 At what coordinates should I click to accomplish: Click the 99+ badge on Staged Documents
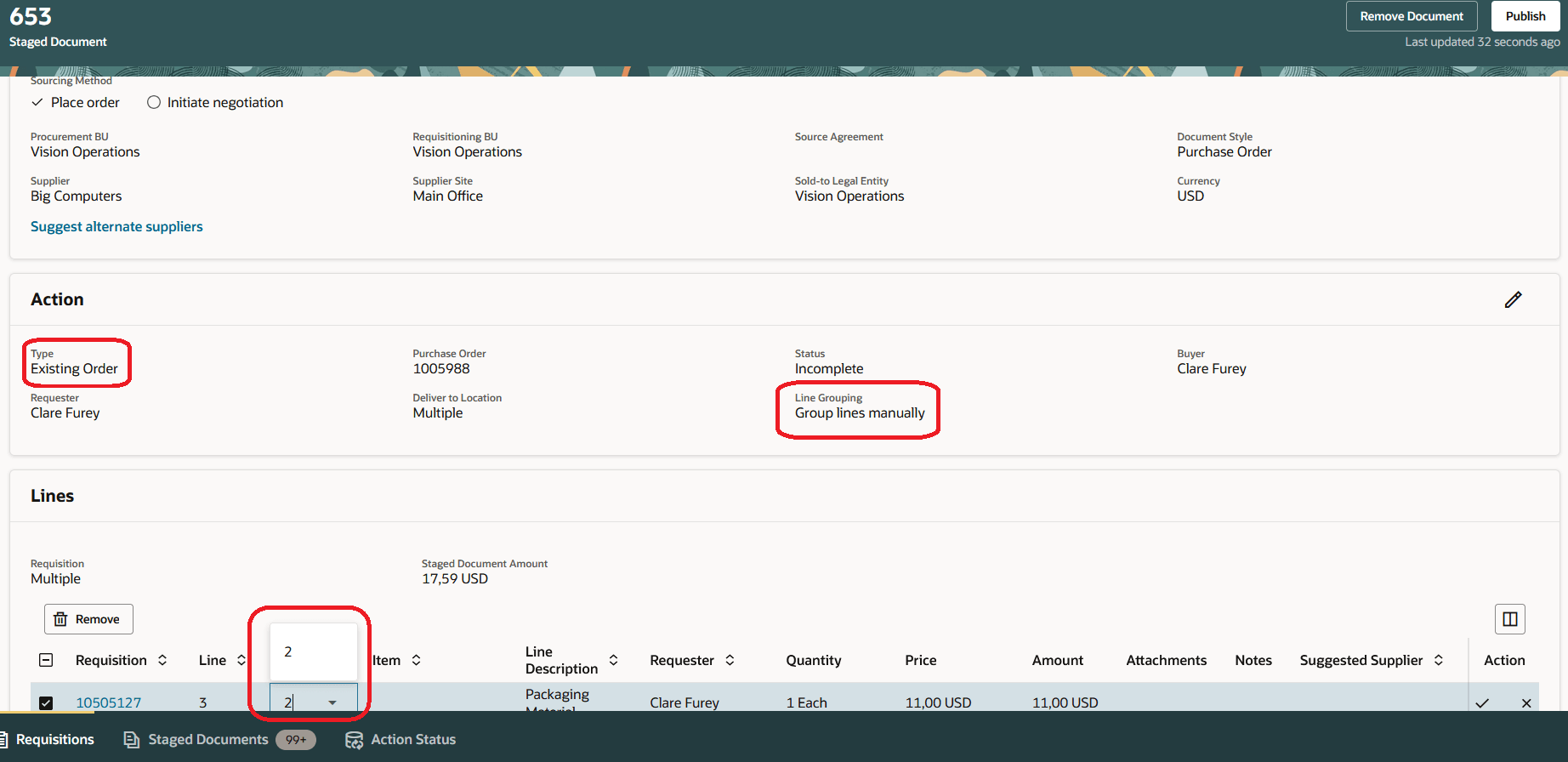[296, 740]
